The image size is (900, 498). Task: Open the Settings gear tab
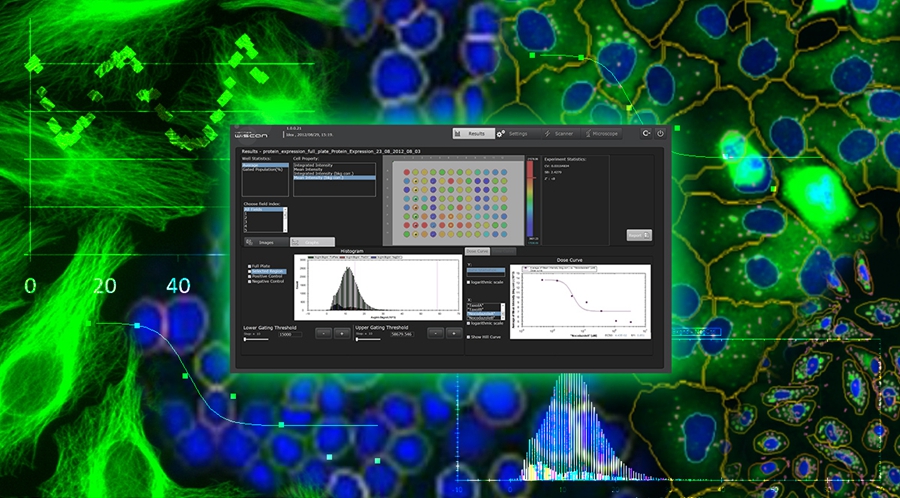(x=515, y=133)
